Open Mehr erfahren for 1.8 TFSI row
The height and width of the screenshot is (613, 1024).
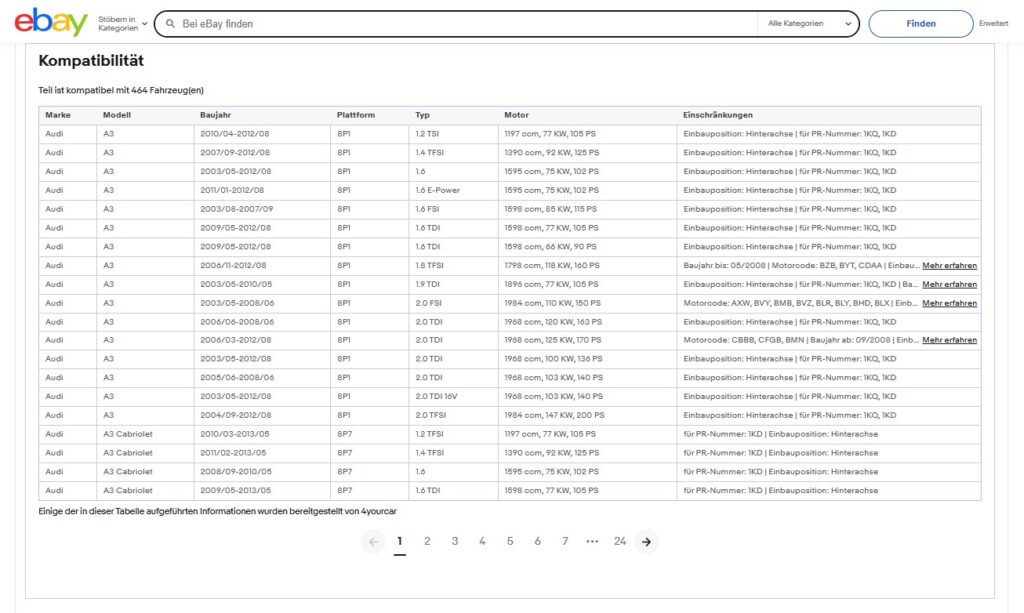coord(949,266)
